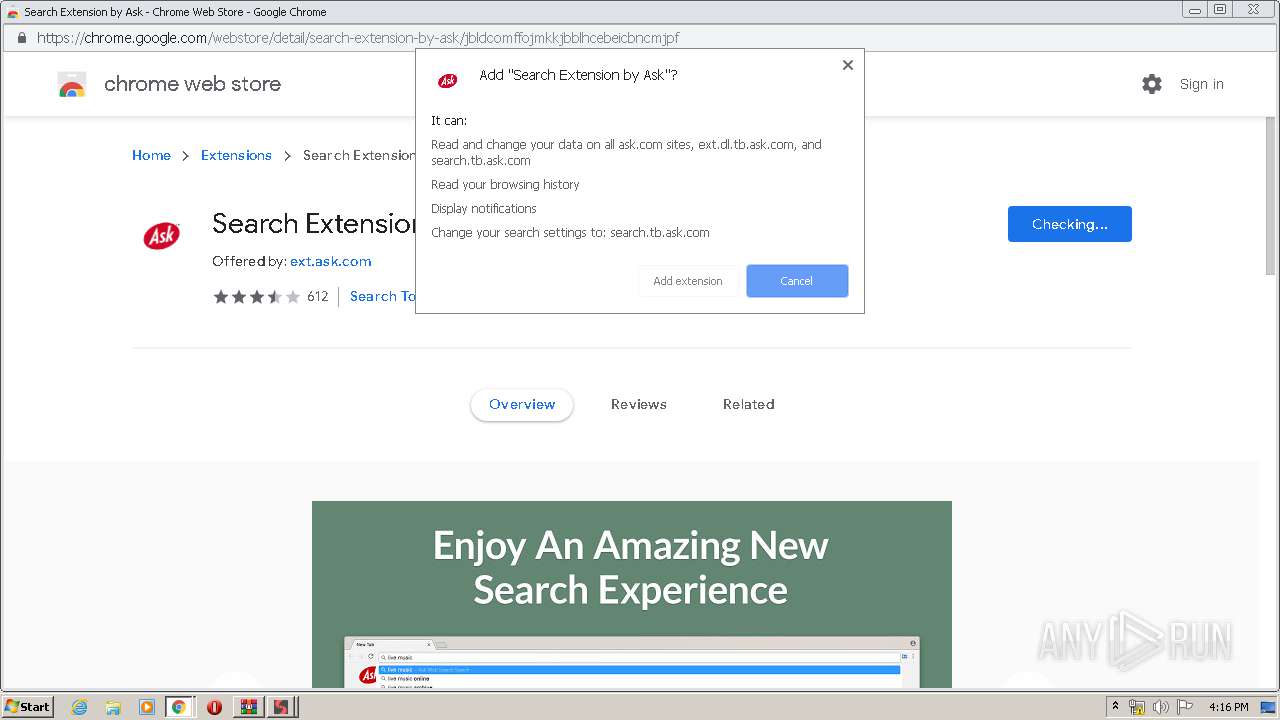Click the Chrome Web Store rainbow logo
This screenshot has height=720, width=1280.
(x=72, y=84)
